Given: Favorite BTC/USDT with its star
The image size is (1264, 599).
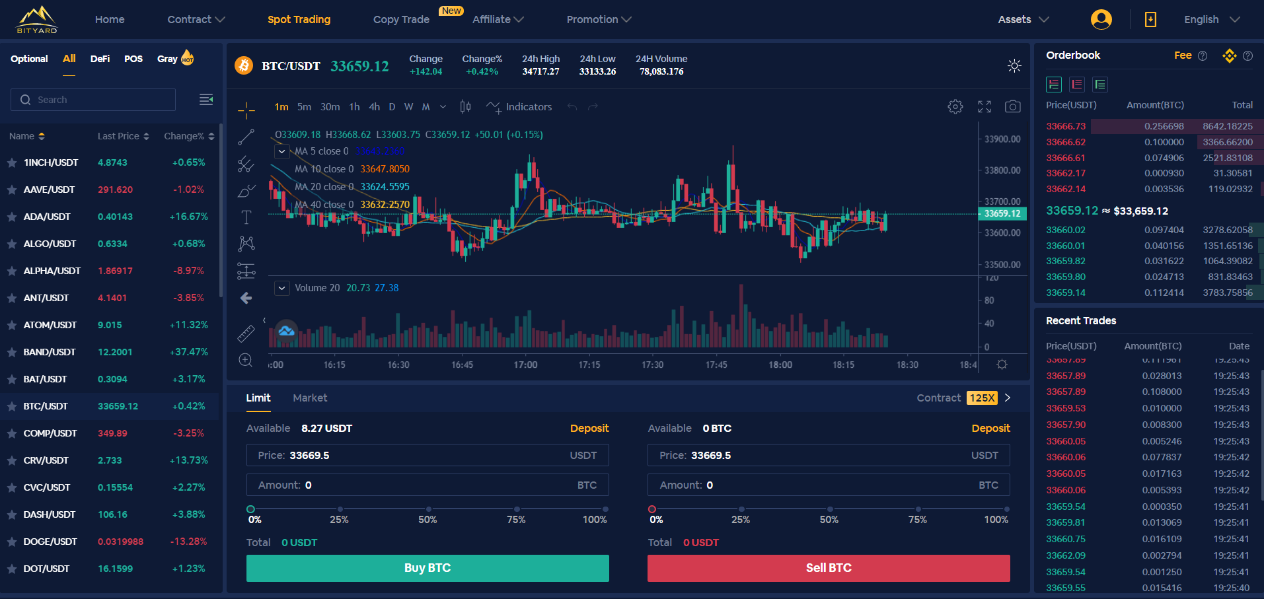Looking at the screenshot, I should (x=12, y=407).
